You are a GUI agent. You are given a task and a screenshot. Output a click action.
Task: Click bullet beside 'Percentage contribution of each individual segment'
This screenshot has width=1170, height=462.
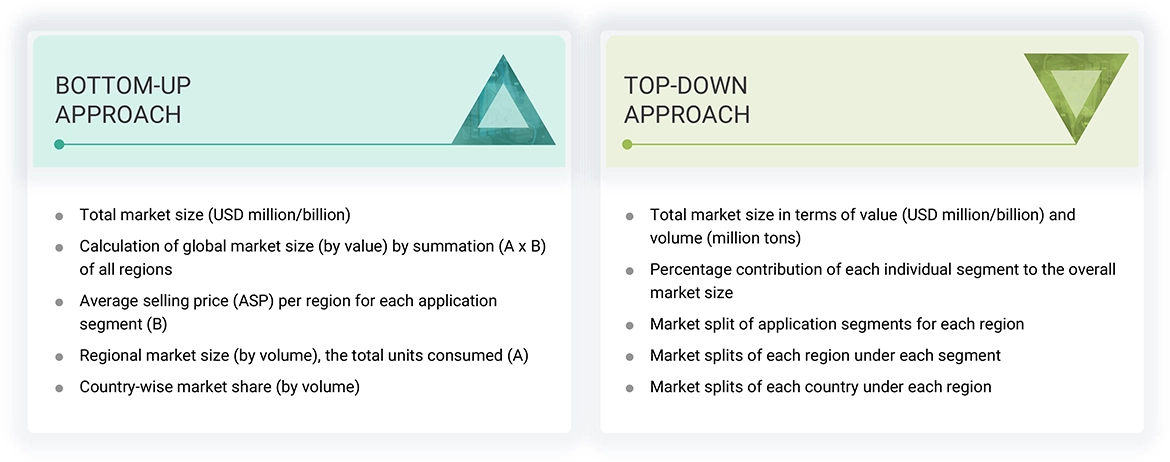tap(629, 271)
